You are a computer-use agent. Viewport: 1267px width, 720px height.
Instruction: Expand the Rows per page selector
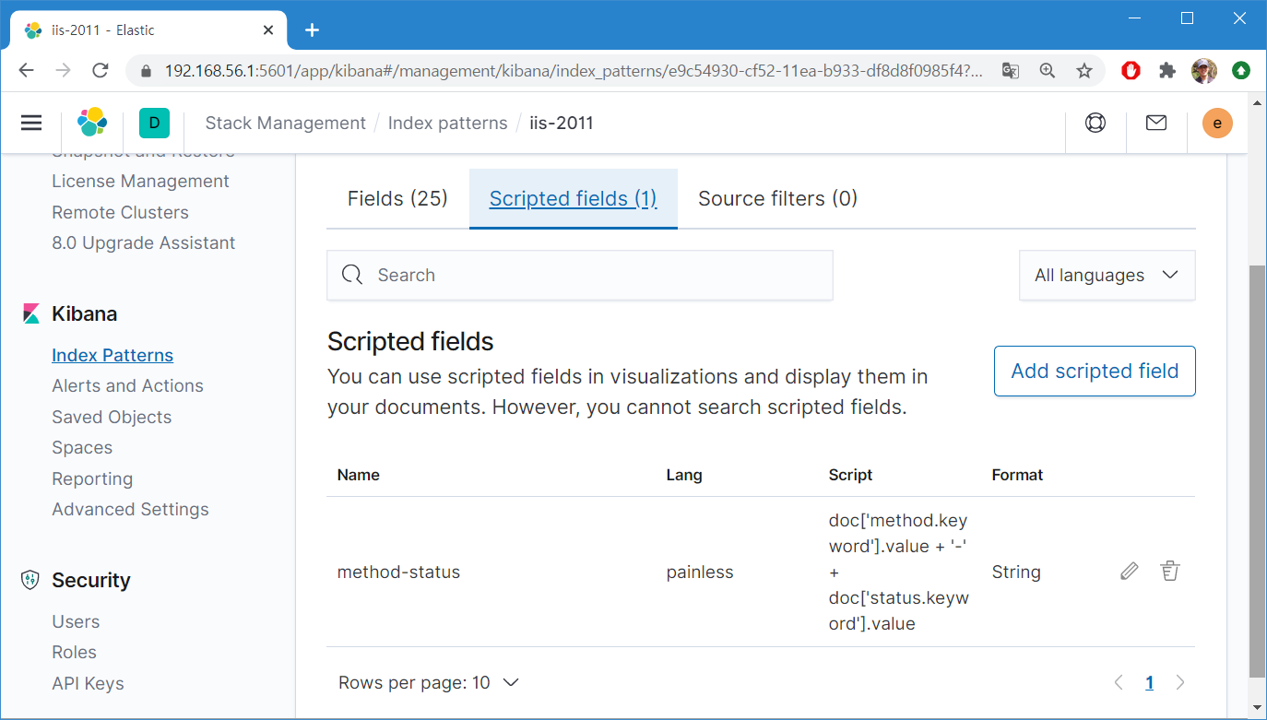point(429,683)
